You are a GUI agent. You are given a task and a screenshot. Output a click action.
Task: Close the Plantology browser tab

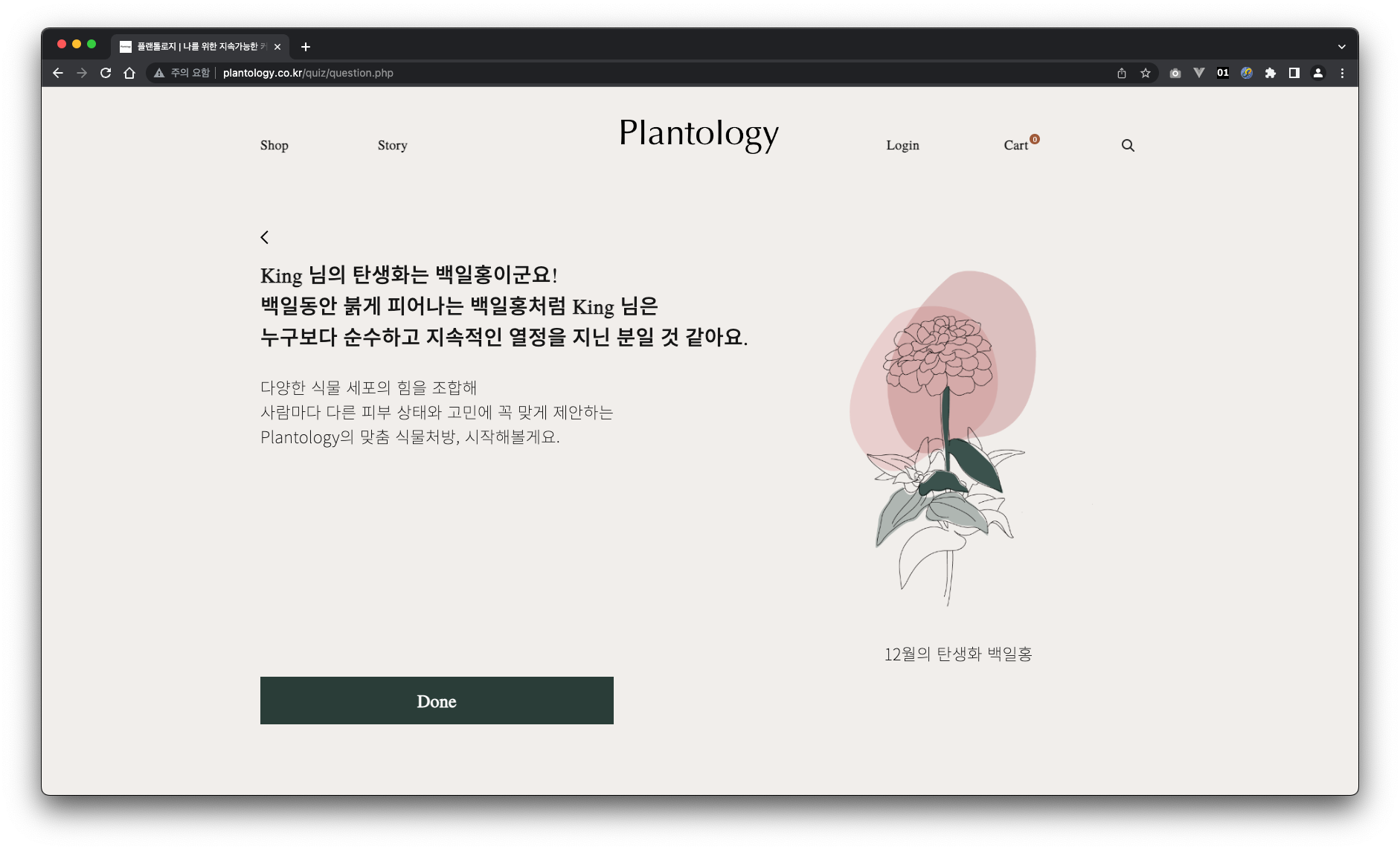pos(277,47)
